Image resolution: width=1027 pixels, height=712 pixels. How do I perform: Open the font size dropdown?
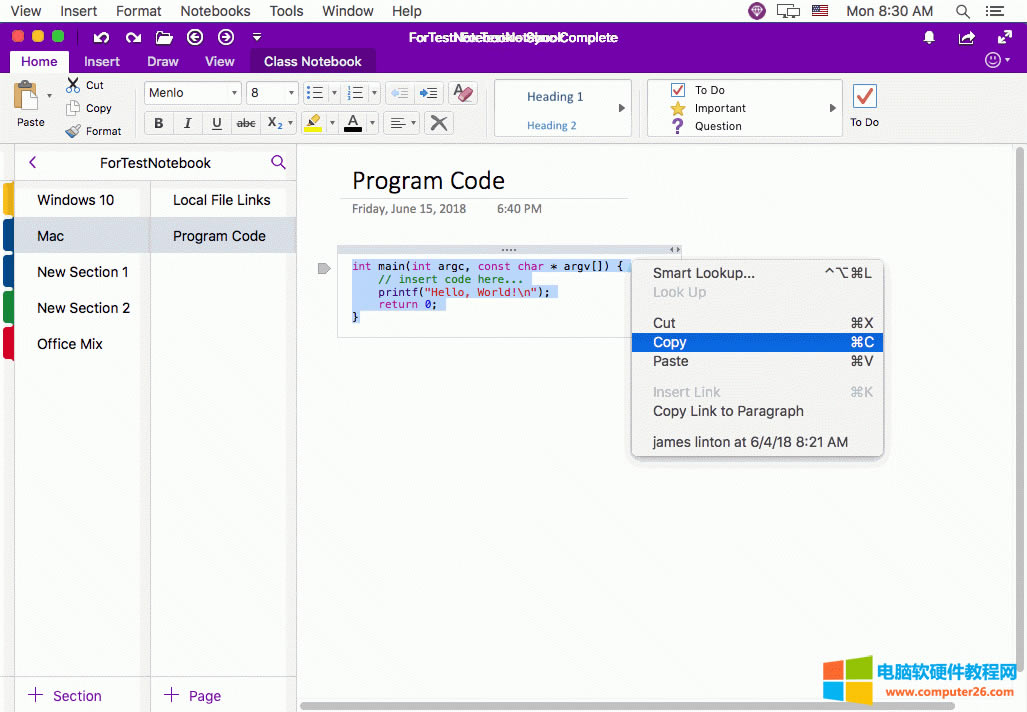(289, 92)
